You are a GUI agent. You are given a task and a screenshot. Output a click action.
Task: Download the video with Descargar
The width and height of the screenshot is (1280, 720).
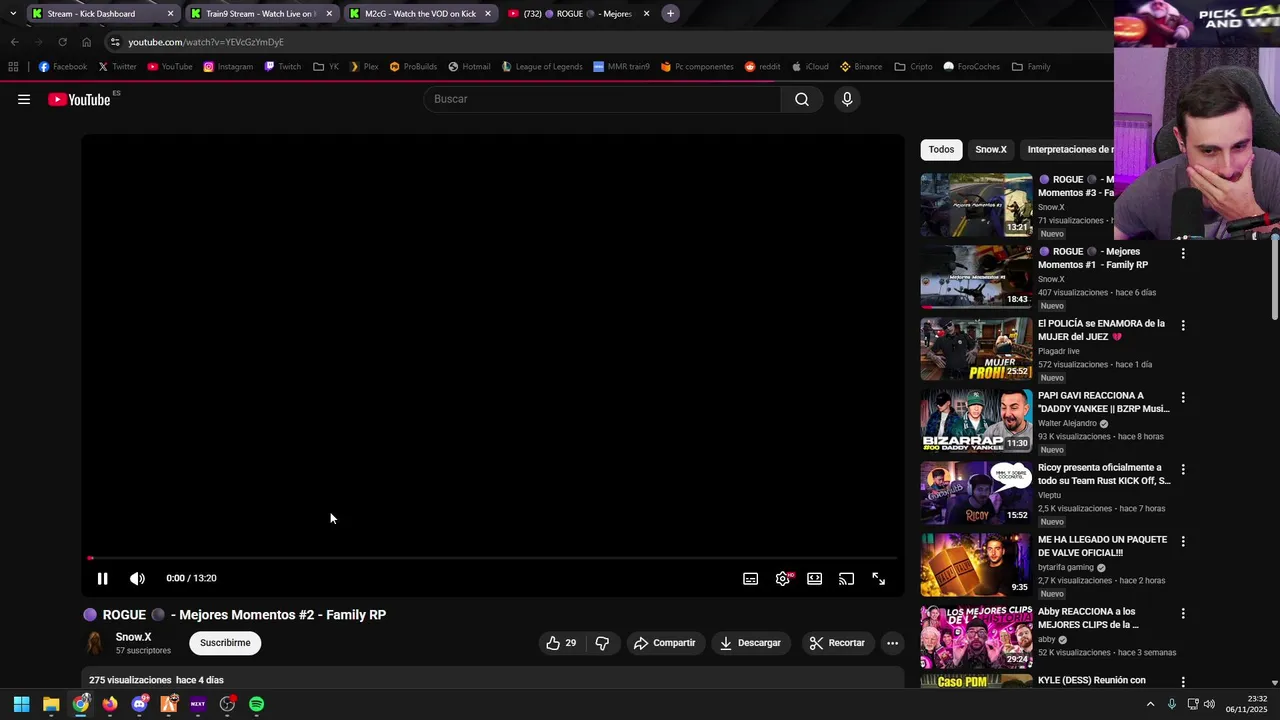pyautogui.click(x=750, y=643)
